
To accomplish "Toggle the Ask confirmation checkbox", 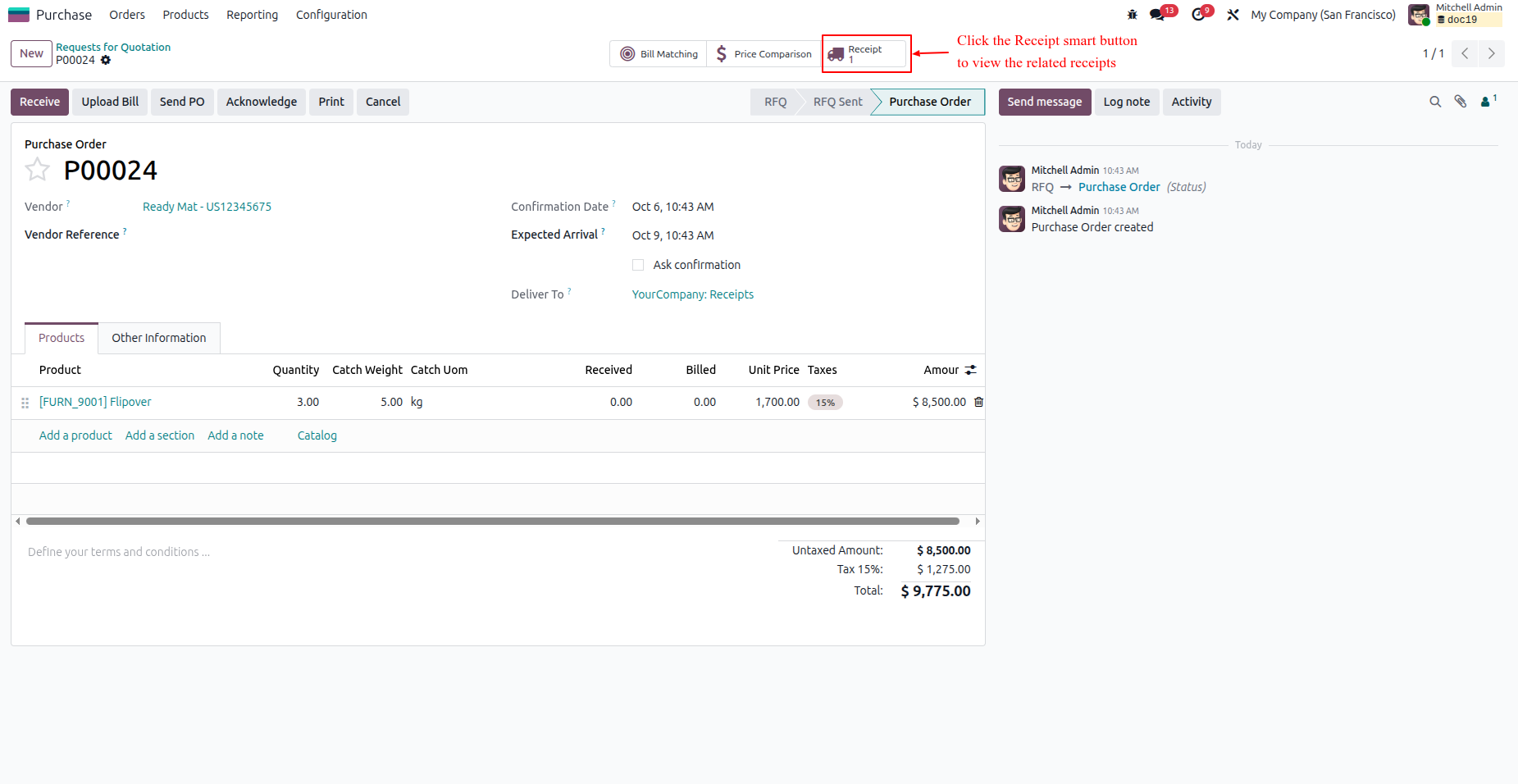I will pyautogui.click(x=638, y=265).
